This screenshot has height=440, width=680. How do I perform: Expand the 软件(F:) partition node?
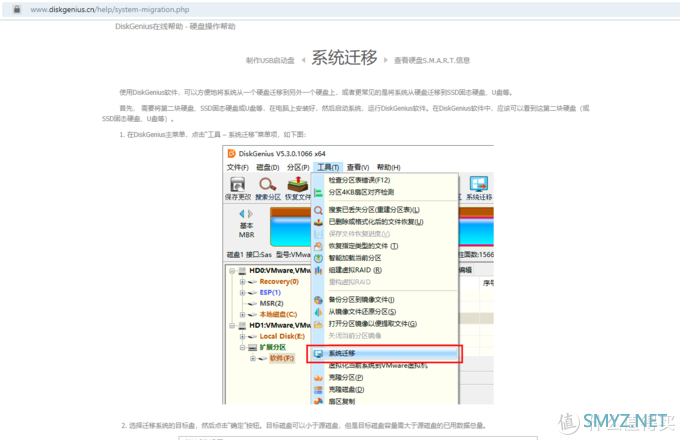[x=252, y=359]
